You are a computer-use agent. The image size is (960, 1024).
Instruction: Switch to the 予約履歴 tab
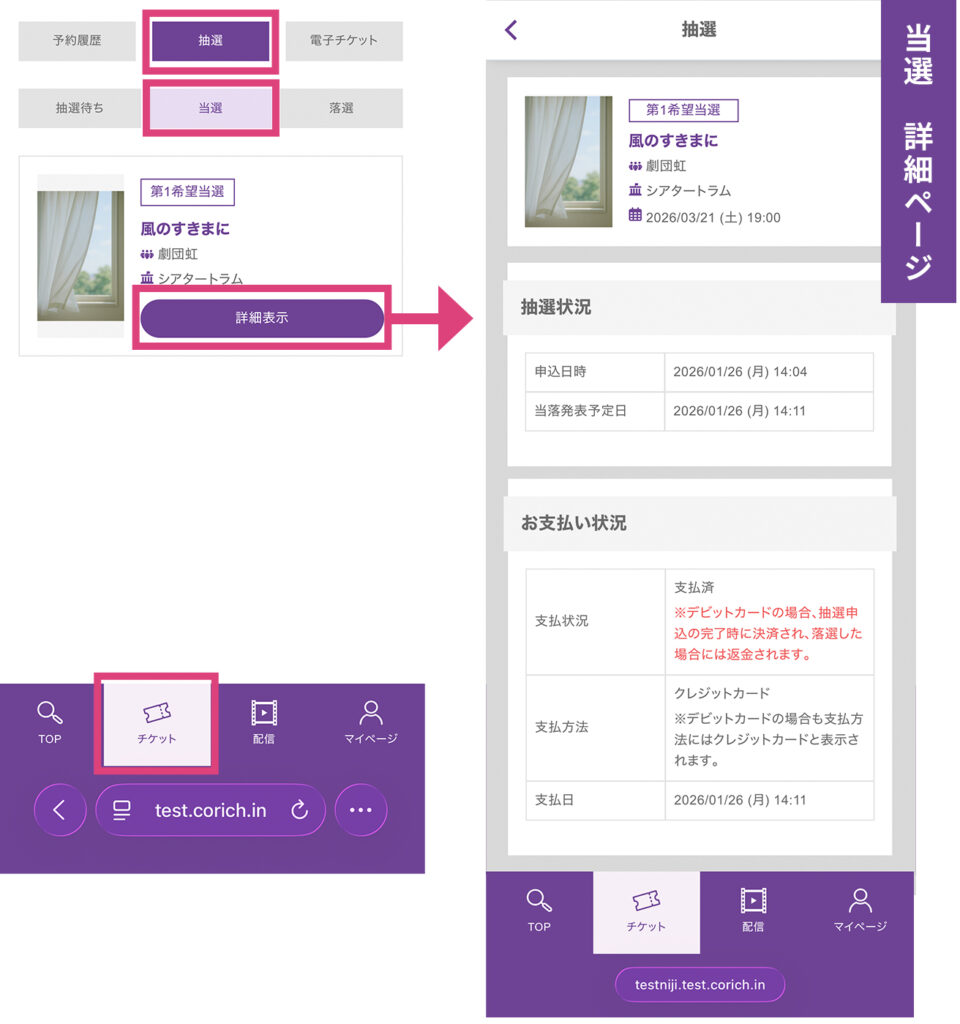pos(77,42)
